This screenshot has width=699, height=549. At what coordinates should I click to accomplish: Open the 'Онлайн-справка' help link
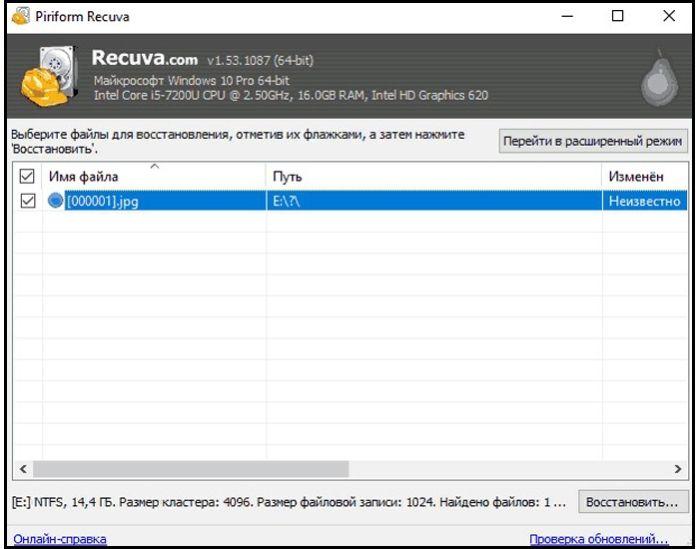pyautogui.click(x=60, y=539)
